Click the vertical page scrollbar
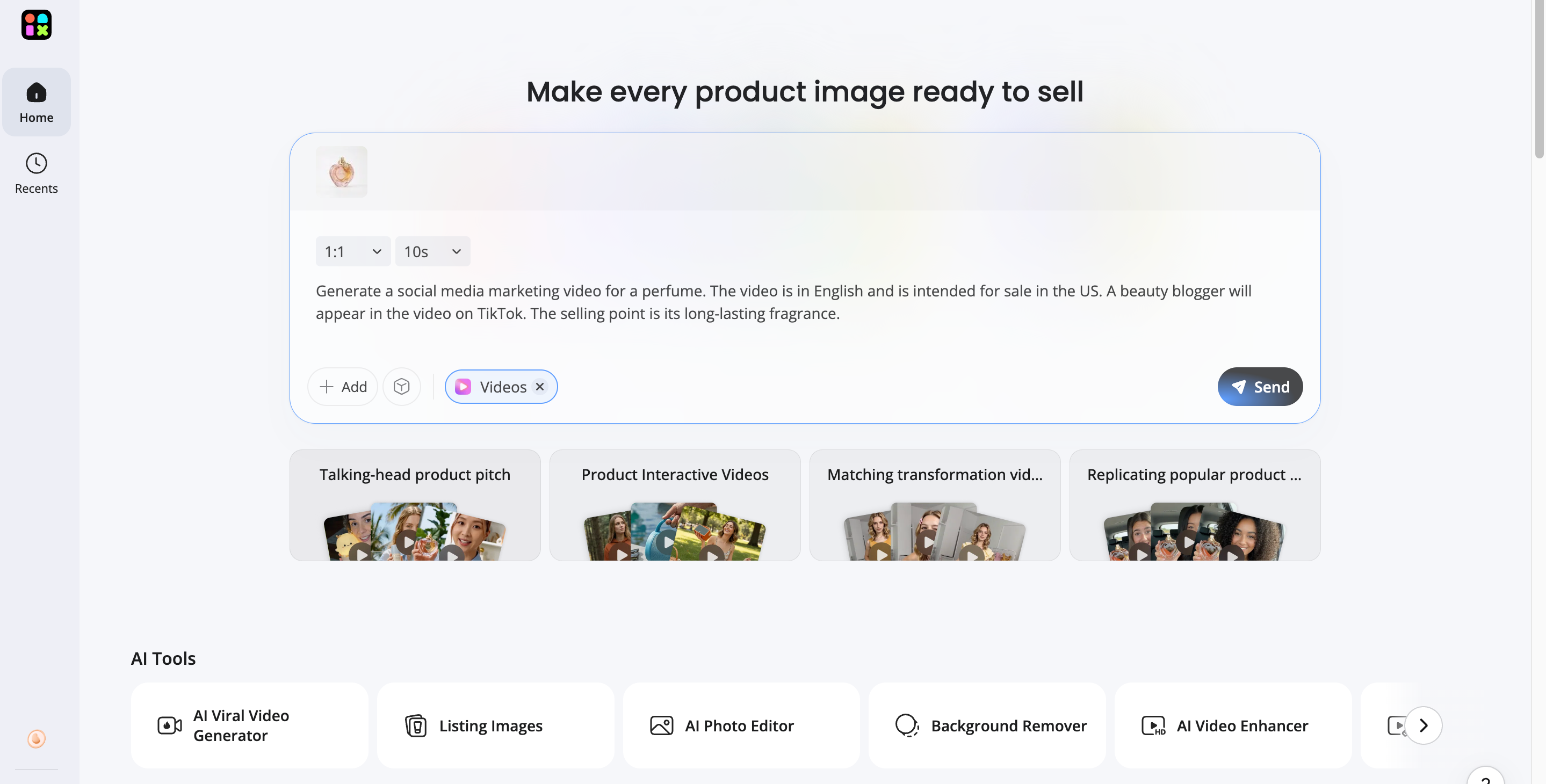1546x784 pixels. point(1539,79)
